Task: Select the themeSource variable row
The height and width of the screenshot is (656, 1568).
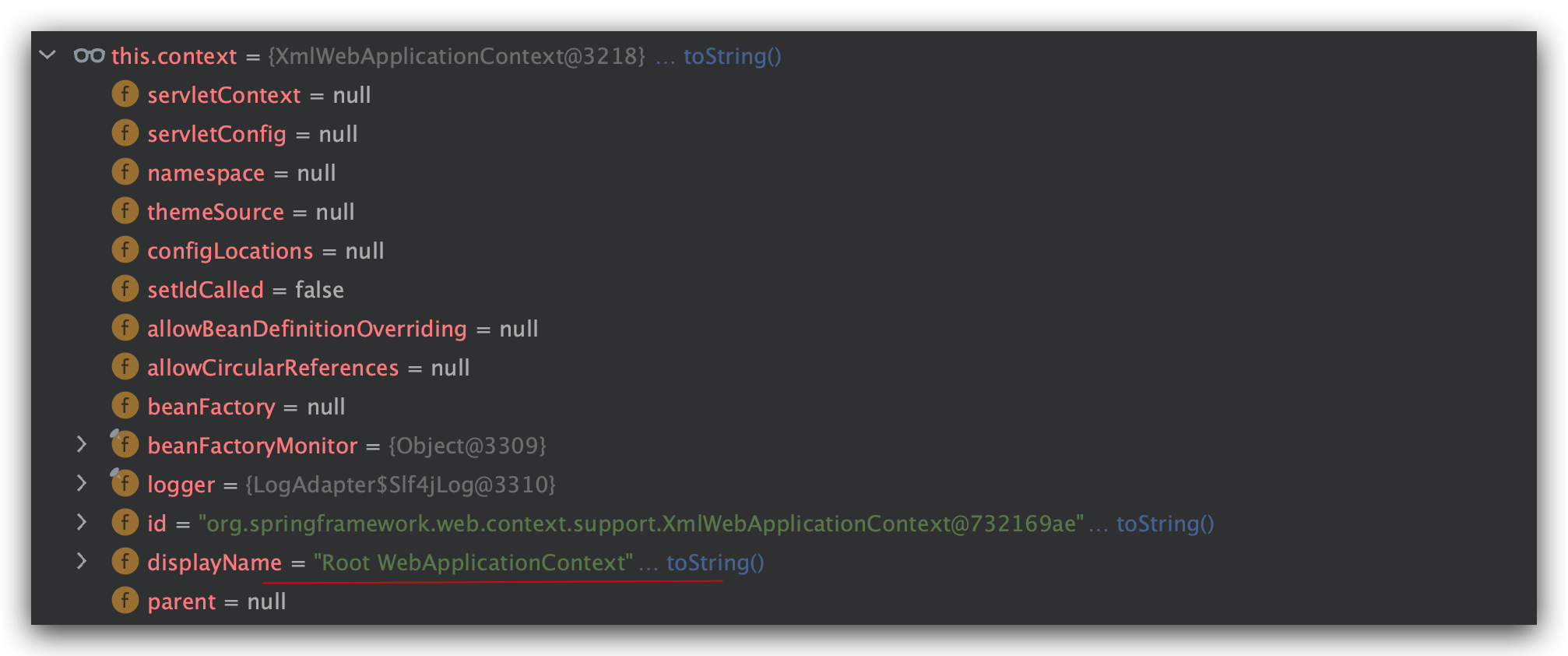Action: click(784, 211)
